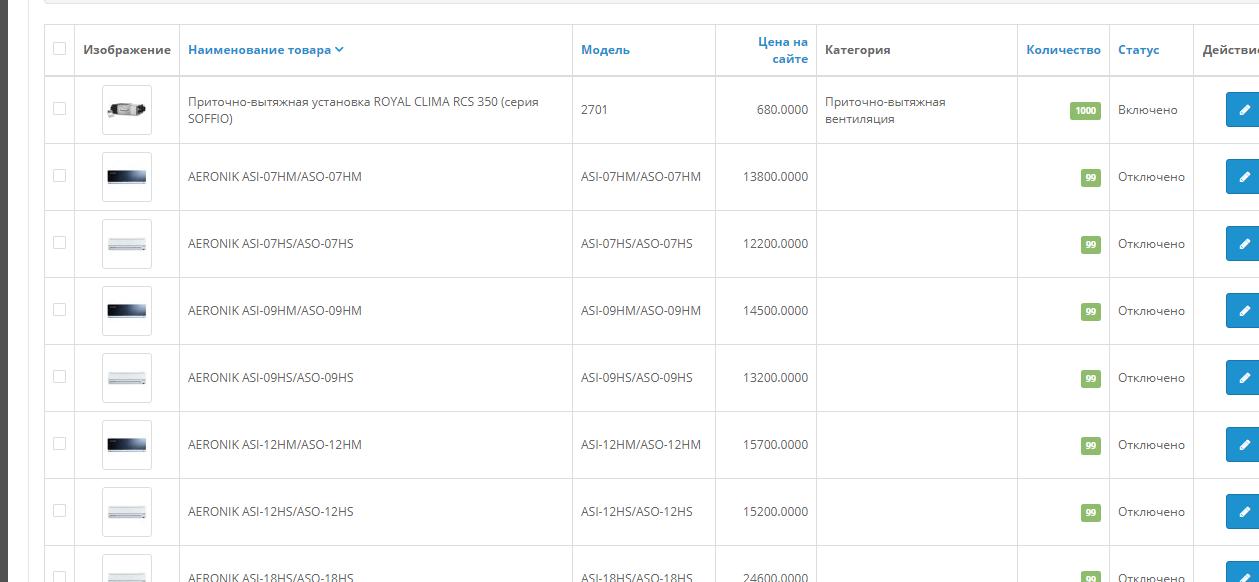
Task: Click price 15200.0000
Action: pos(776,512)
